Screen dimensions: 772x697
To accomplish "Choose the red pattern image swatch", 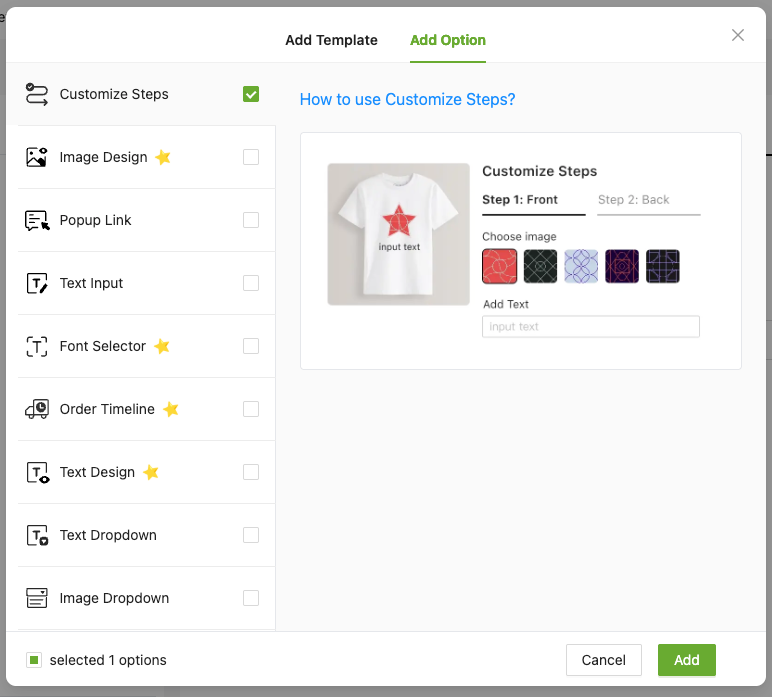I will pos(499,266).
